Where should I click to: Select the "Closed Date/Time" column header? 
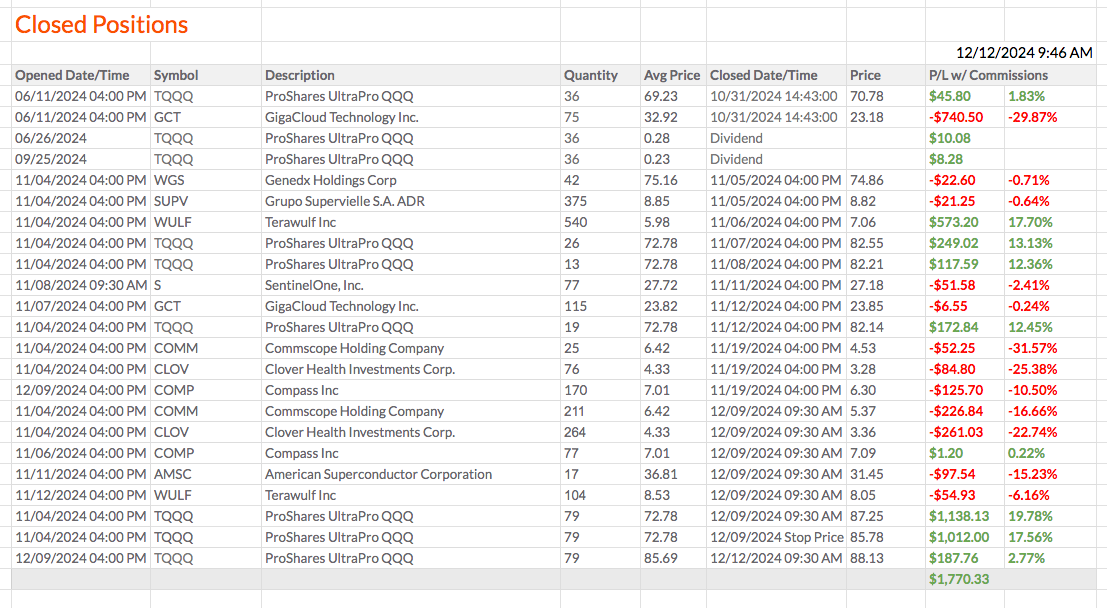(x=764, y=75)
